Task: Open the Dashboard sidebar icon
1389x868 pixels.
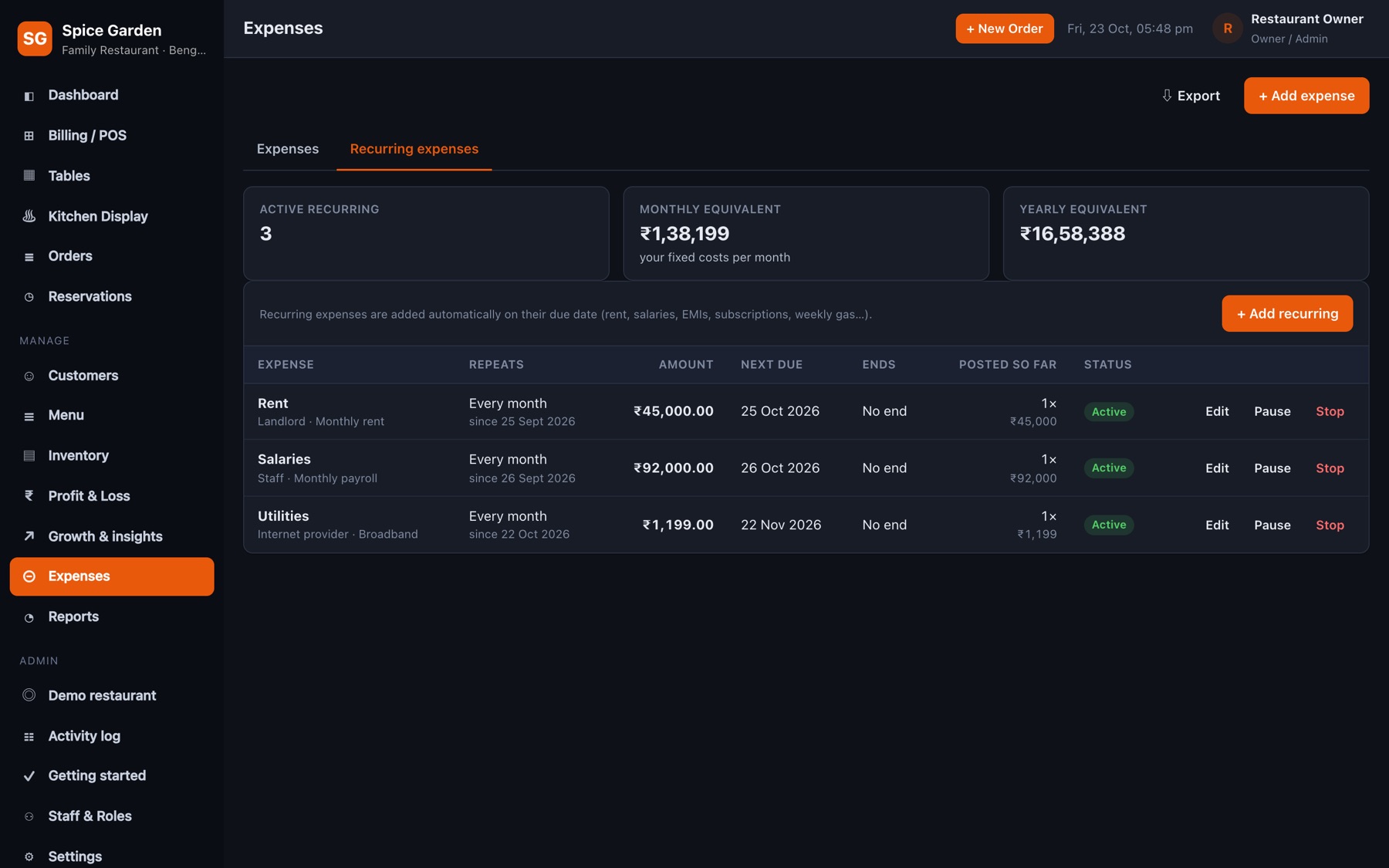Action: pos(29,96)
